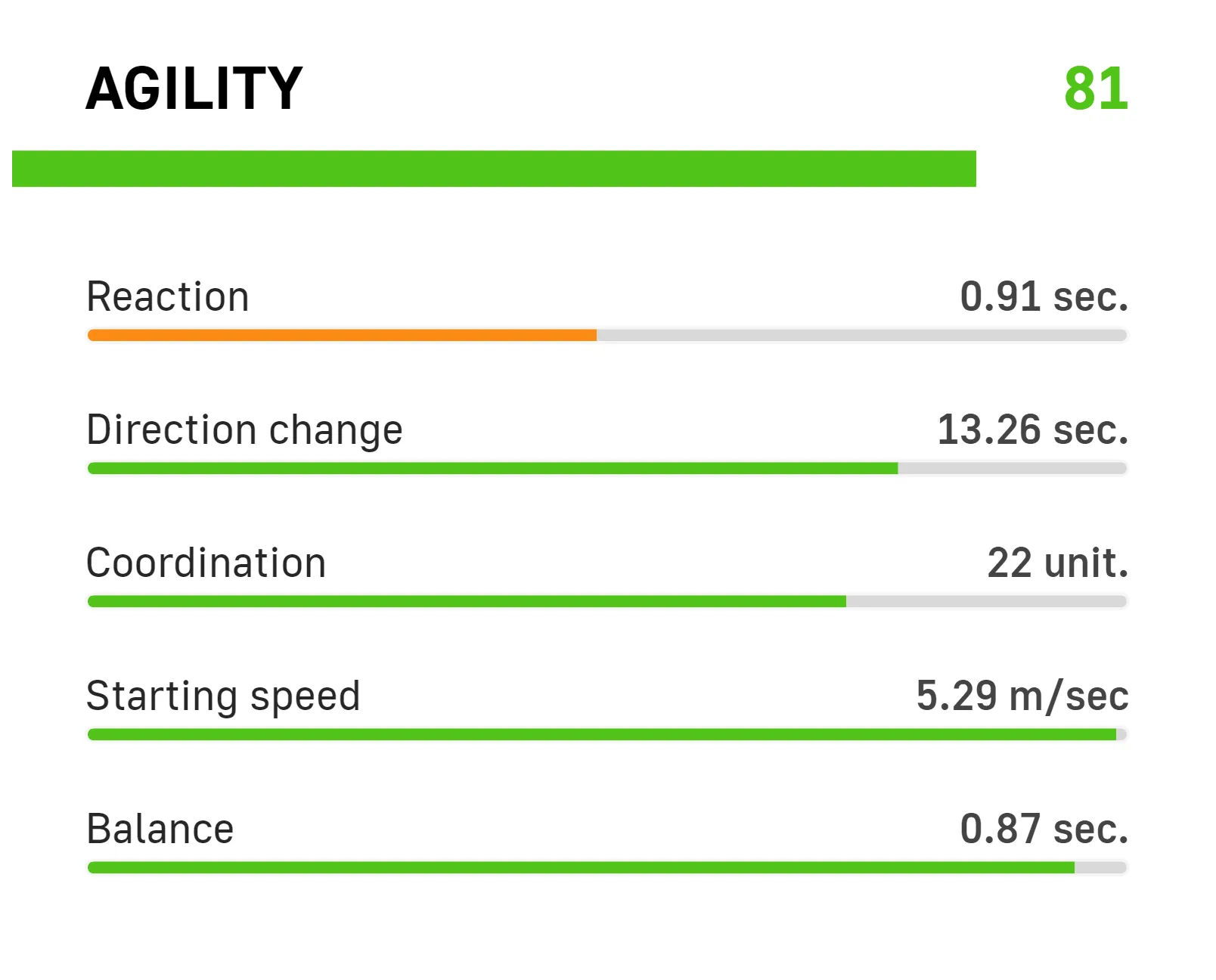Click the green Coordination progress bar
The image size is (1216, 980).
[467, 601]
